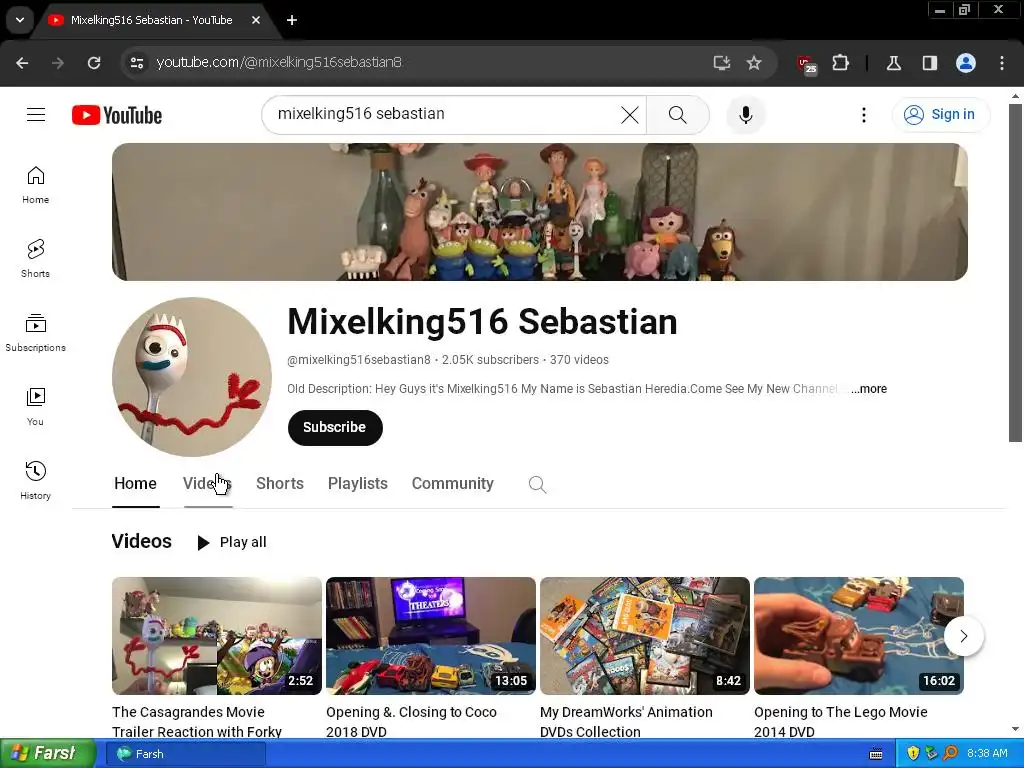
Task: Start voice search with microphone icon
Action: pyautogui.click(x=746, y=115)
